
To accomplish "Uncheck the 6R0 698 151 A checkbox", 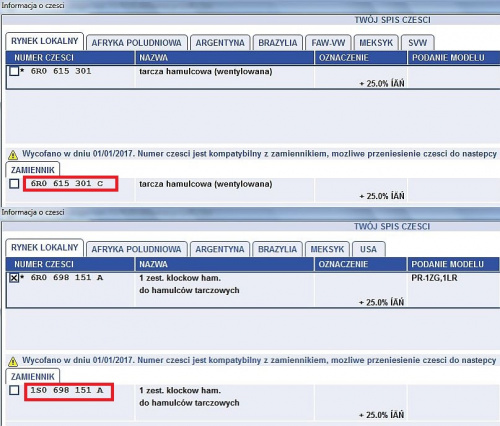I will click(14, 278).
